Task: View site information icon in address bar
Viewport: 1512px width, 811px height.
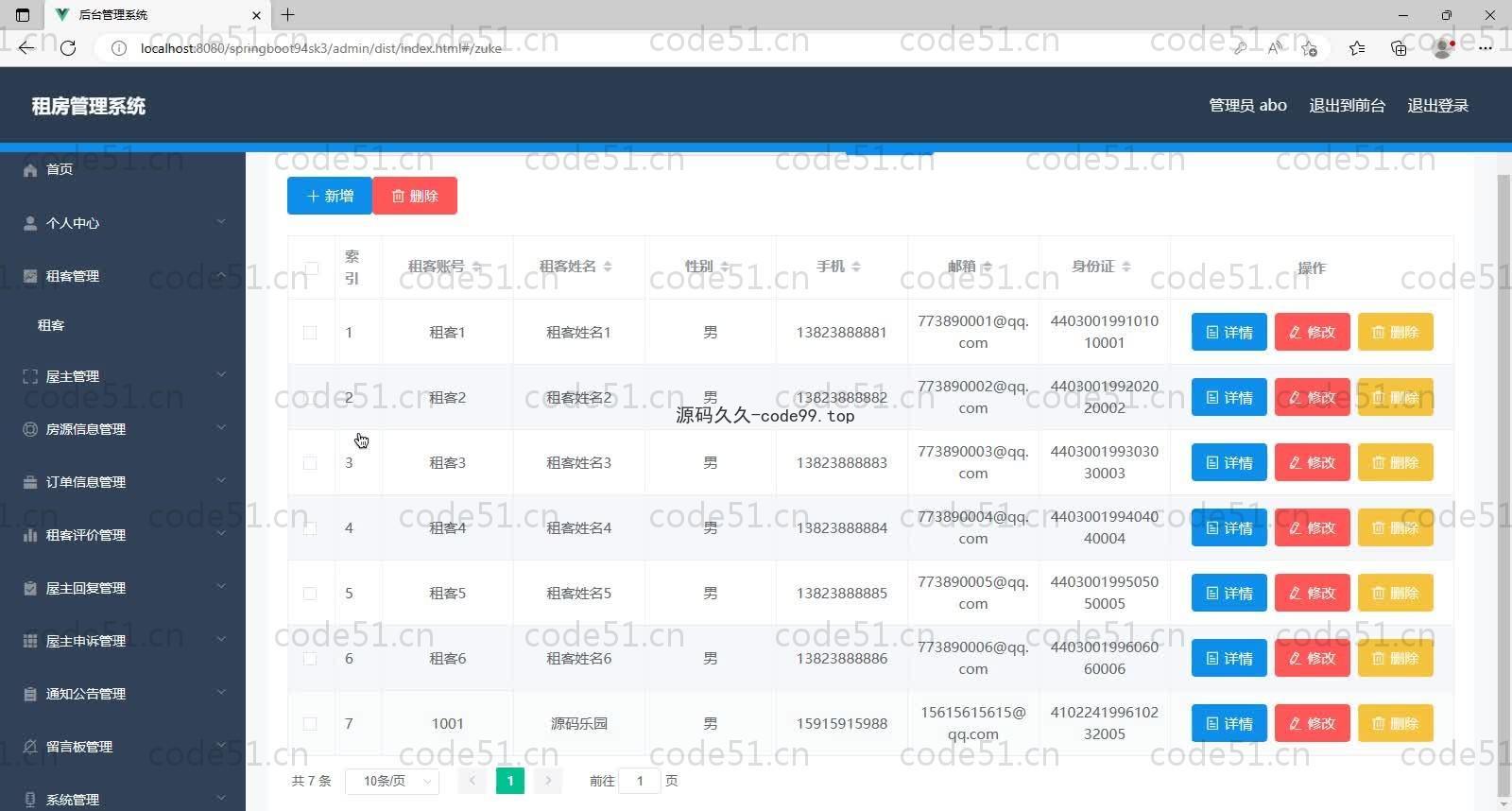Action: (119, 48)
